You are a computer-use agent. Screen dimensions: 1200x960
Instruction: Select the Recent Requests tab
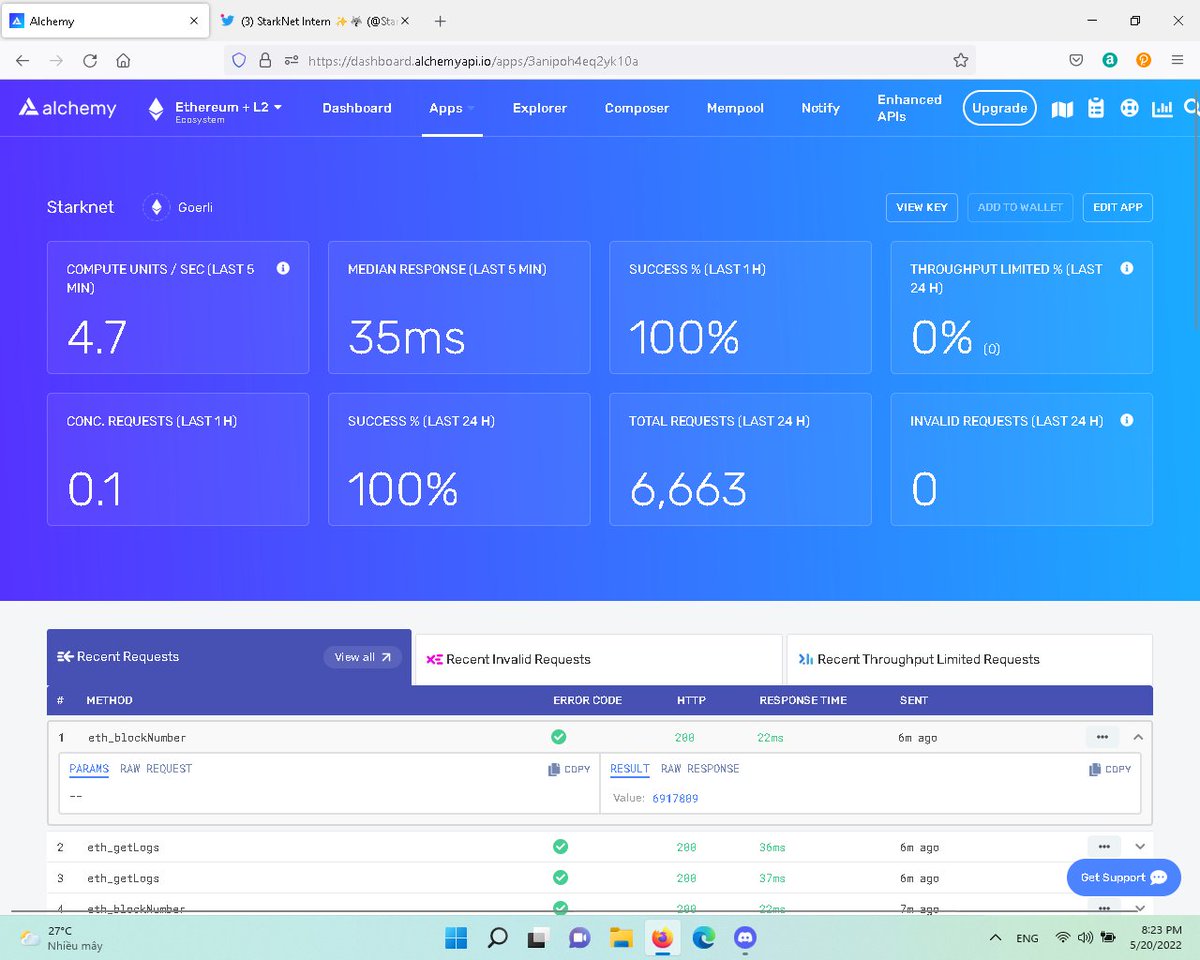coord(229,657)
